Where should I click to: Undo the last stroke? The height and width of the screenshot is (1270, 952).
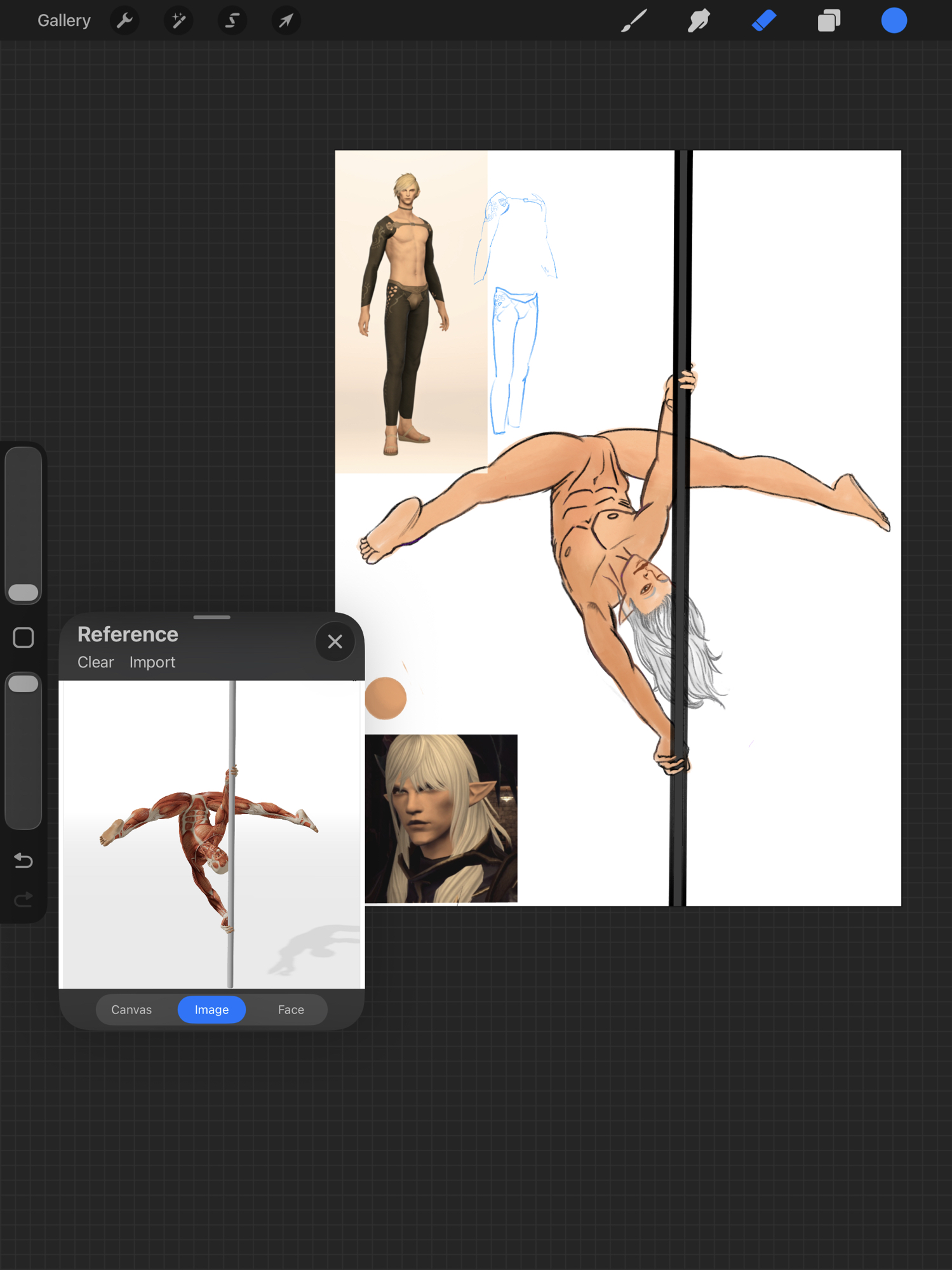click(23, 860)
